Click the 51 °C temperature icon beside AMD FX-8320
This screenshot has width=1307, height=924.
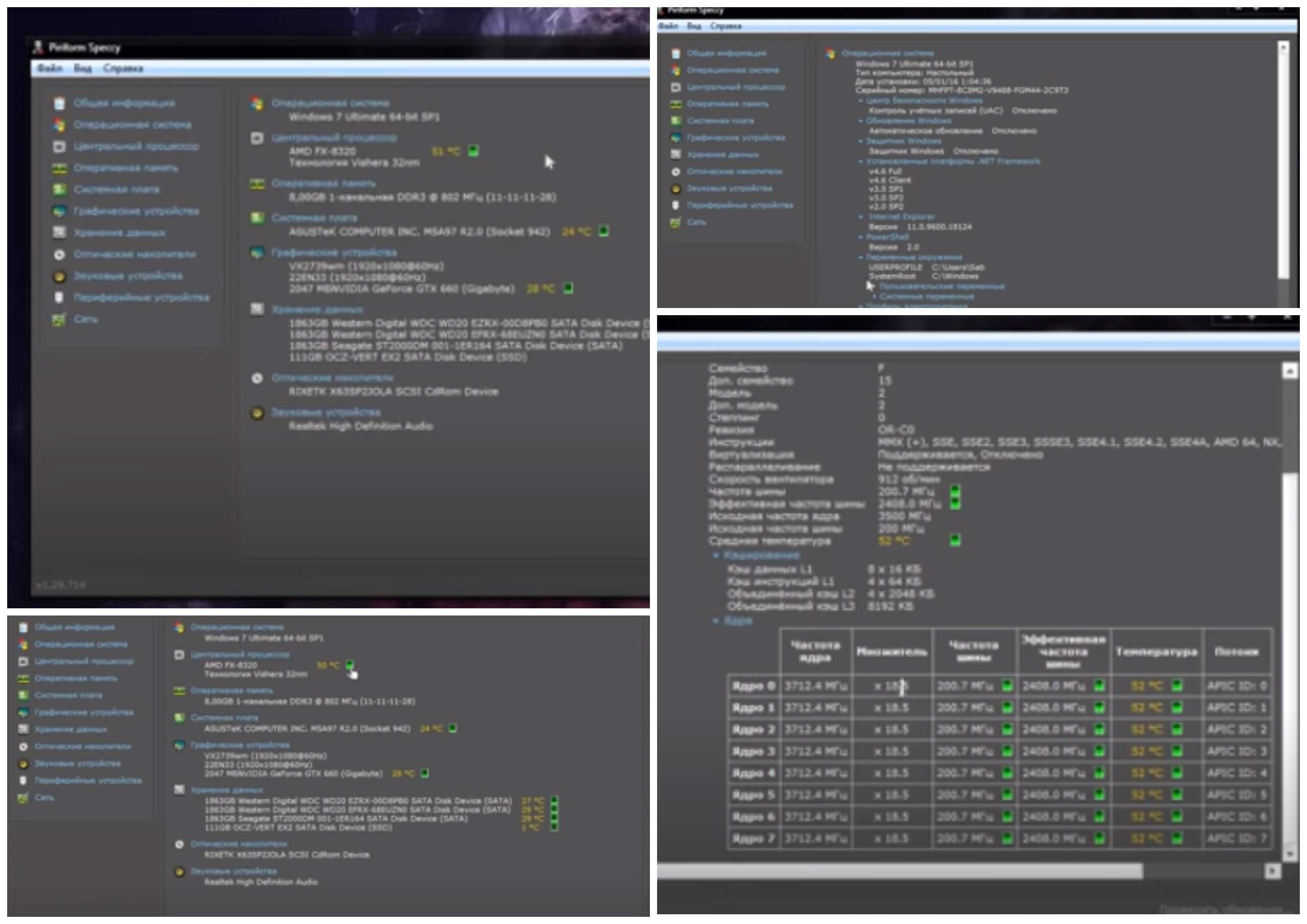tap(473, 151)
